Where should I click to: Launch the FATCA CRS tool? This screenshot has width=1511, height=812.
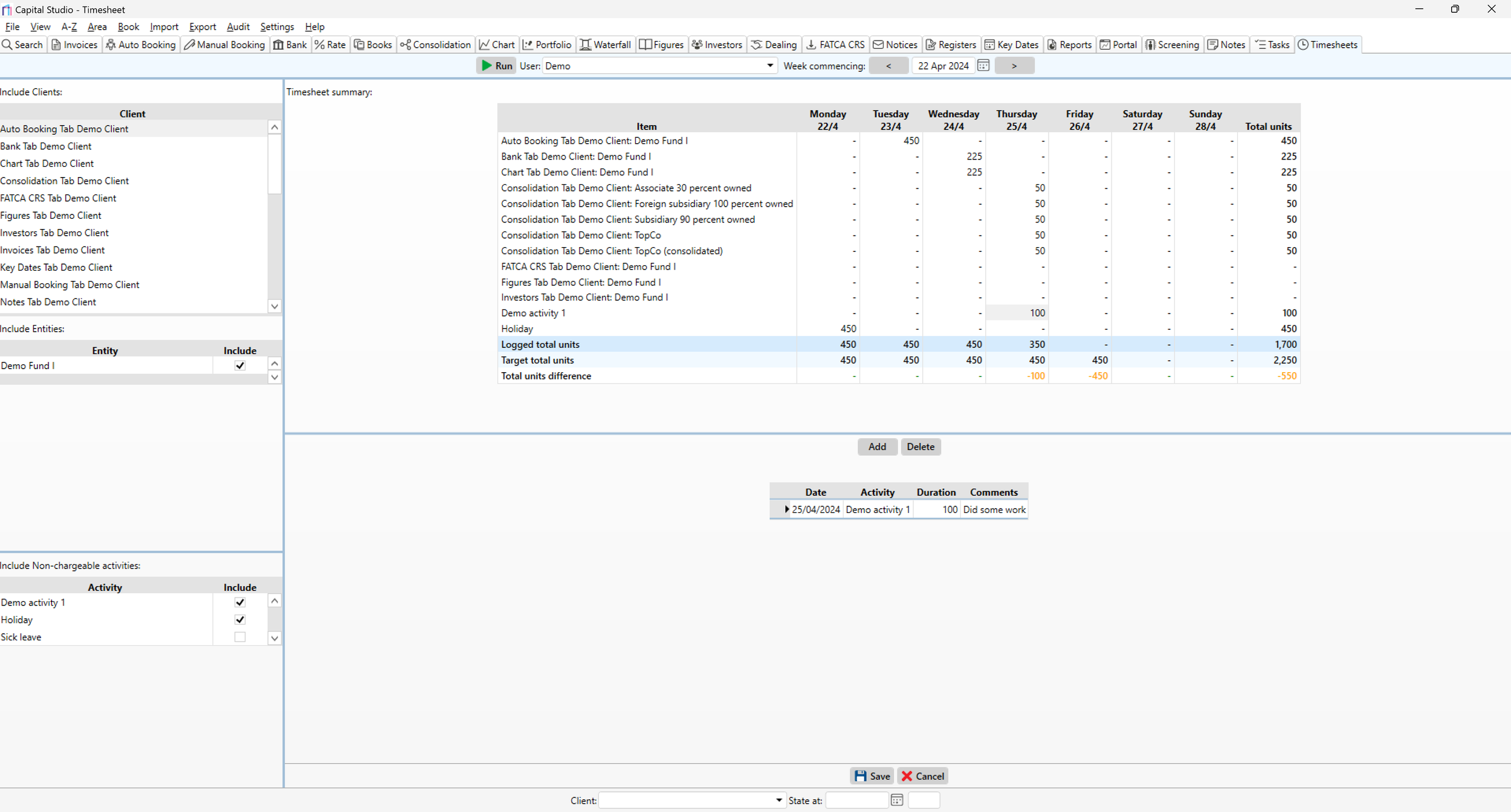pos(835,44)
